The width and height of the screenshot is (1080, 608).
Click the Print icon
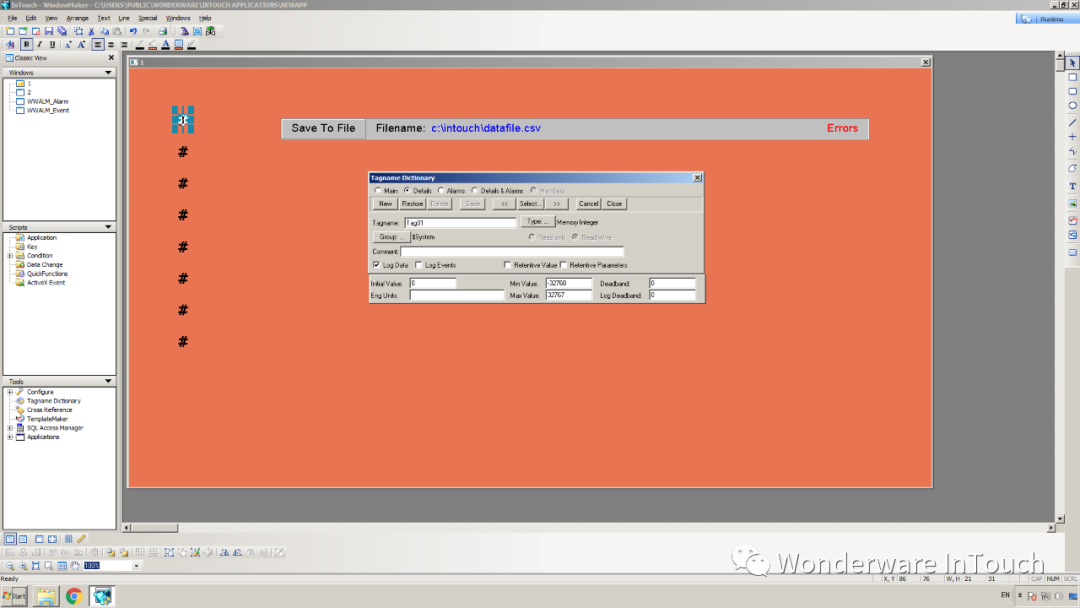tap(161, 31)
